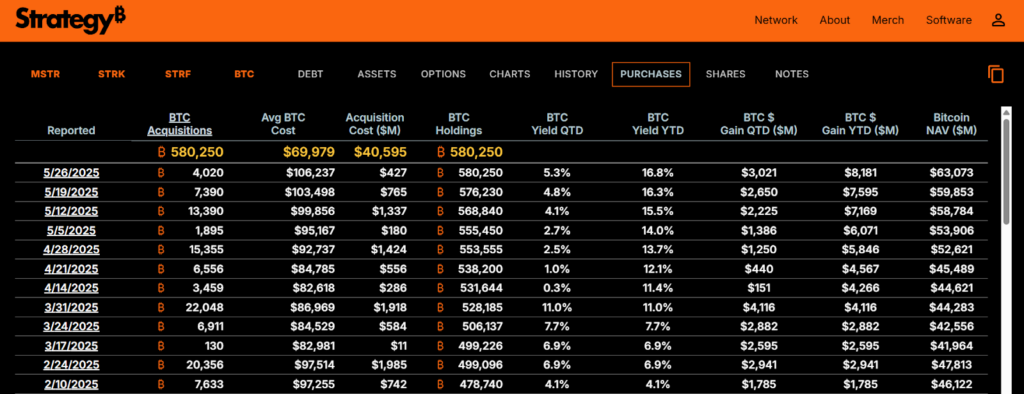Click the BTC Yield QTD header
1024x394 pixels.
[556, 124]
